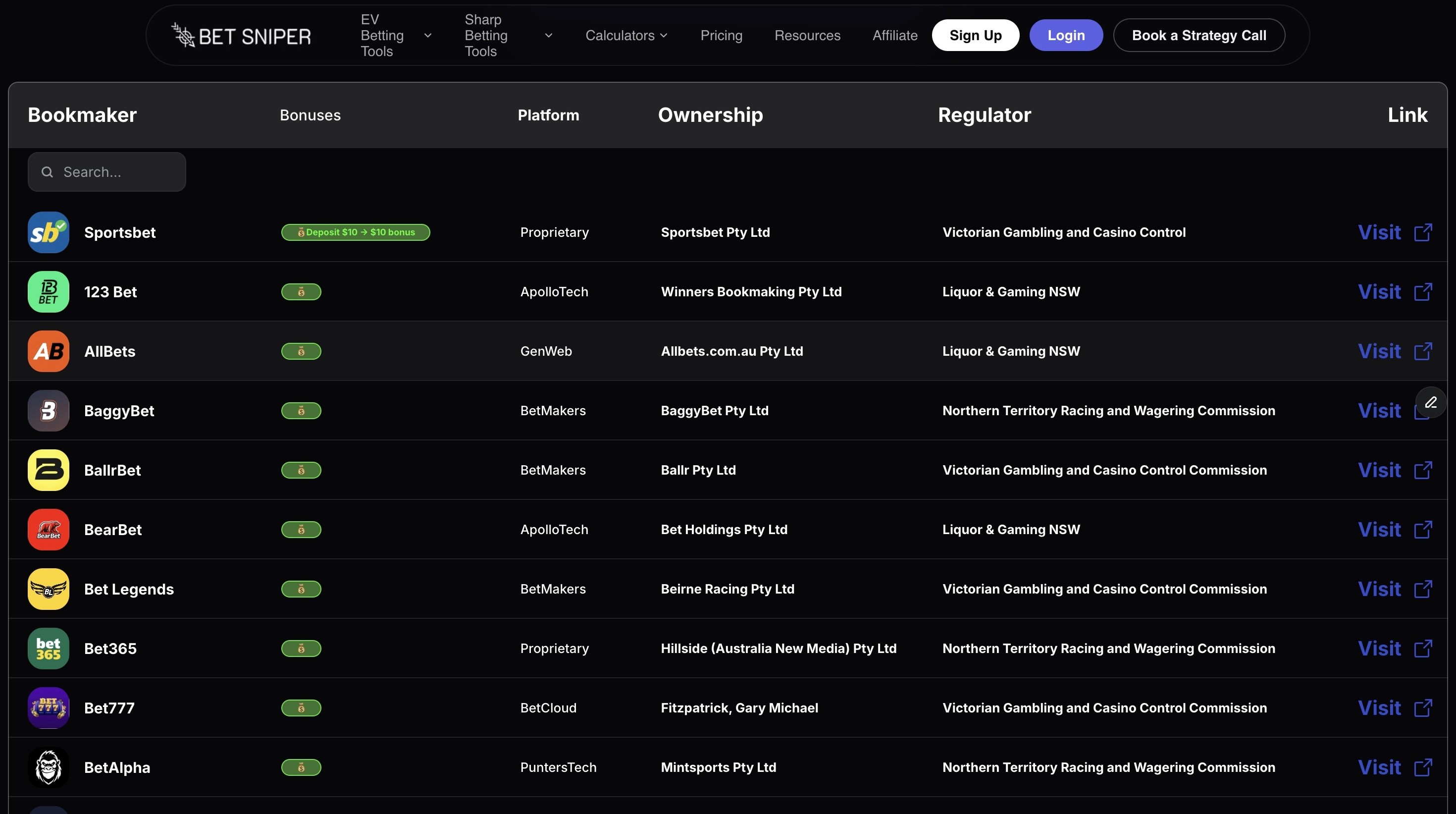Open the BallrBet logo icon

(x=49, y=470)
